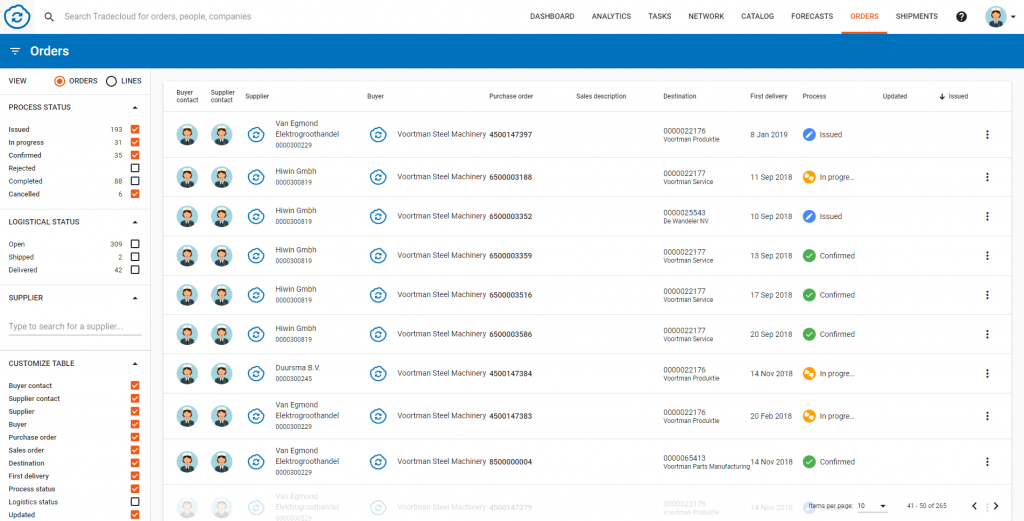
Task: Open more options for order 6500003188
Action: pos(987,177)
